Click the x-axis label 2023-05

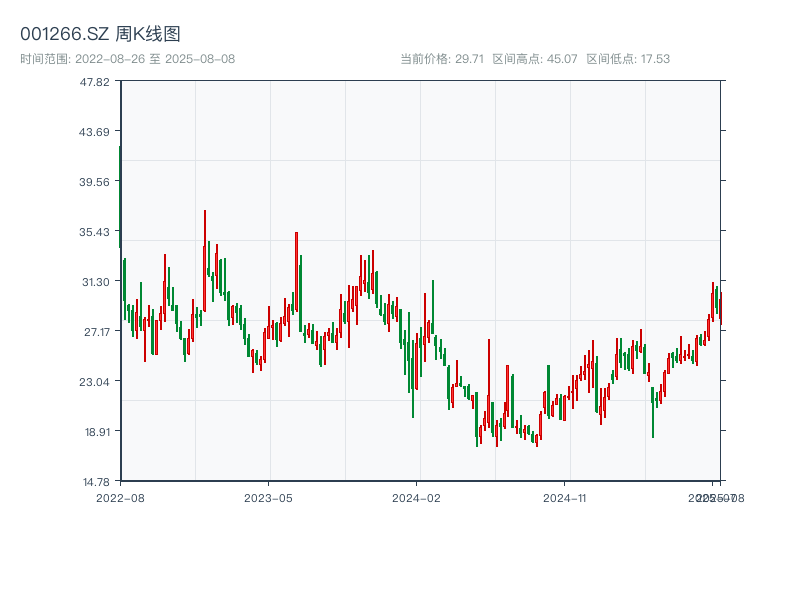(268, 498)
